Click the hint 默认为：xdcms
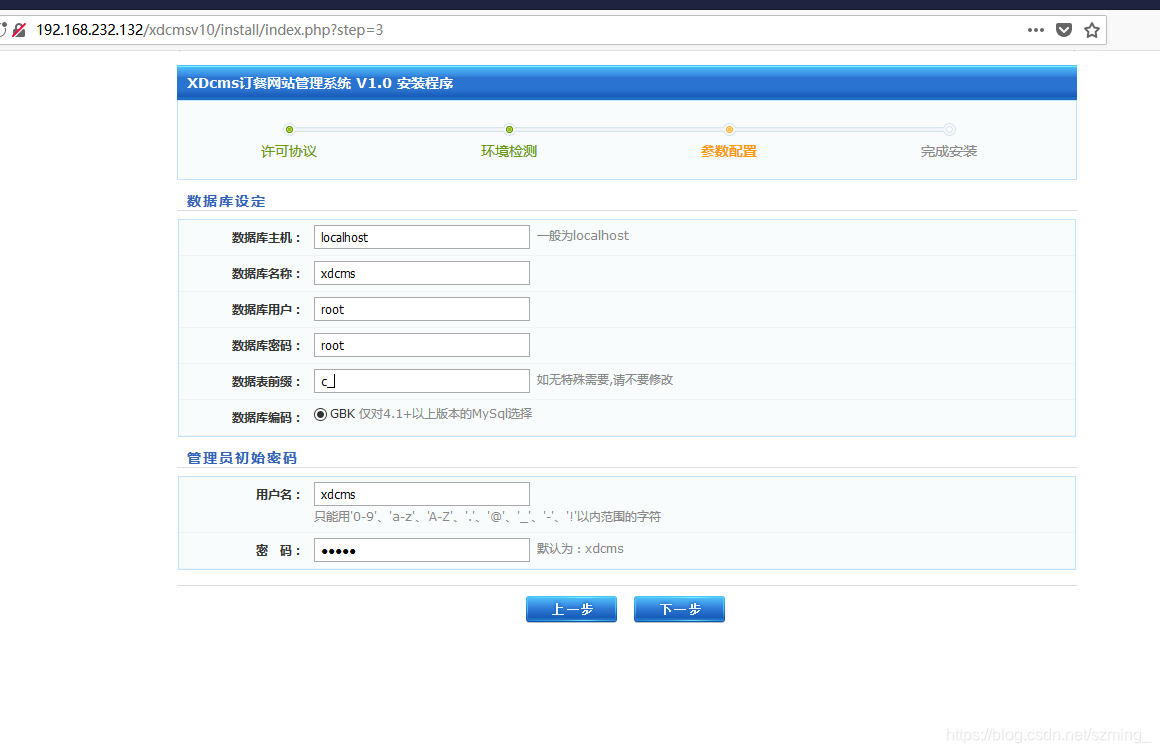Viewport: 1160px width, 753px height. click(x=580, y=549)
